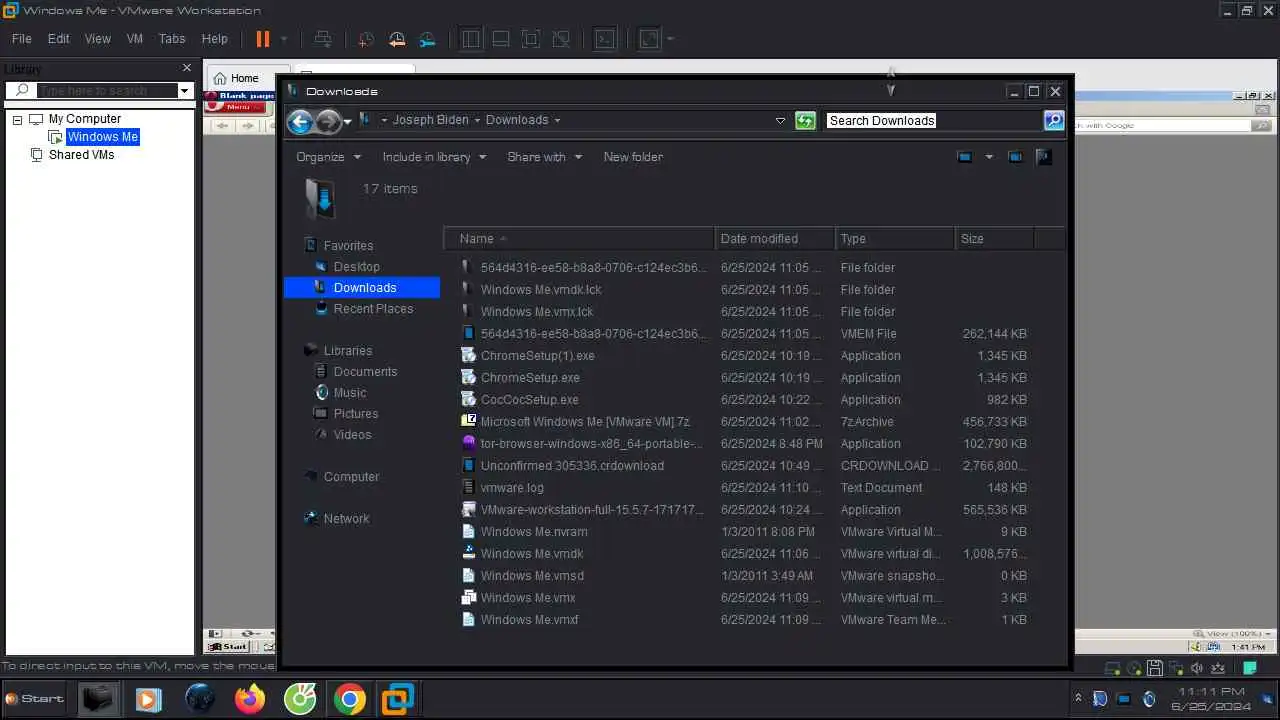The image size is (1280, 720).
Task: Collapse the My Computer tree node
Action: pyautogui.click(x=17, y=119)
